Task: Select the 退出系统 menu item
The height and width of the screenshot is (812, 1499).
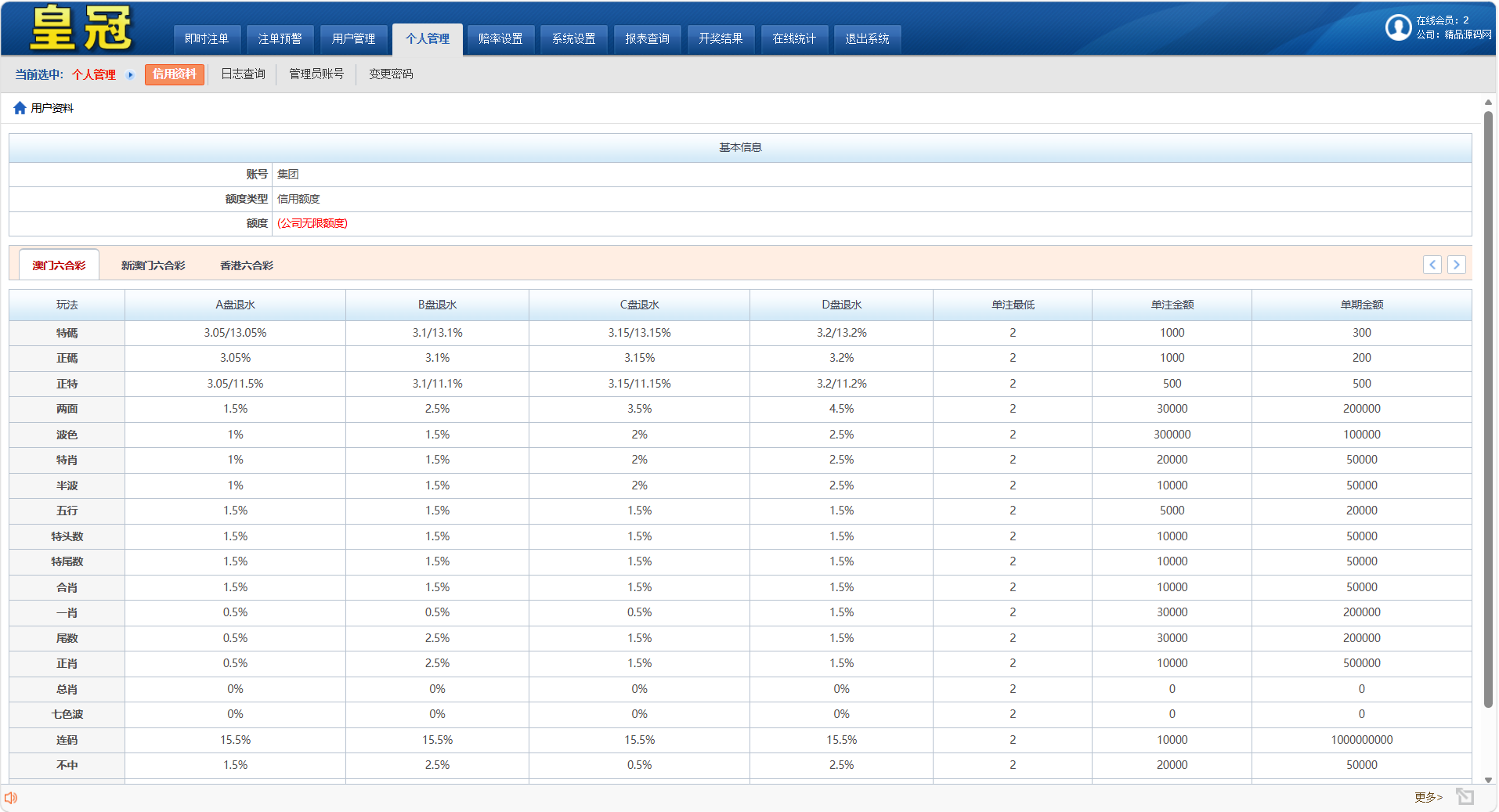Action: [x=867, y=39]
